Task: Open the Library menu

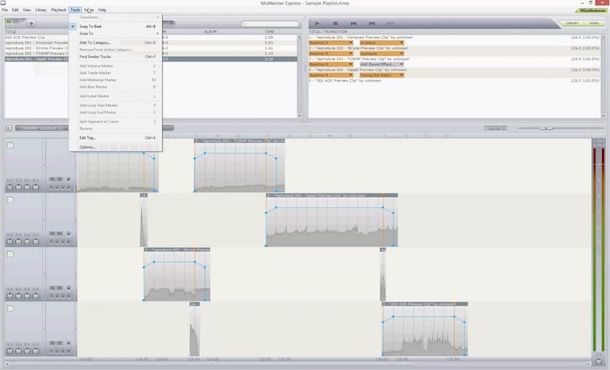Action: (x=40, y=10)
